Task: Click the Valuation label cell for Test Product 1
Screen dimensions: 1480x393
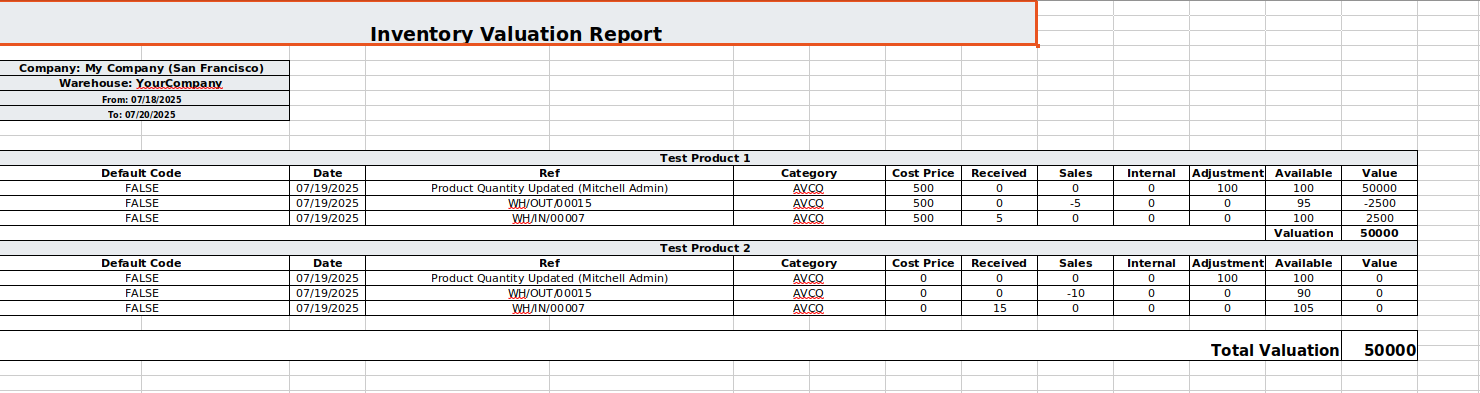Action: pos(1304,233)
